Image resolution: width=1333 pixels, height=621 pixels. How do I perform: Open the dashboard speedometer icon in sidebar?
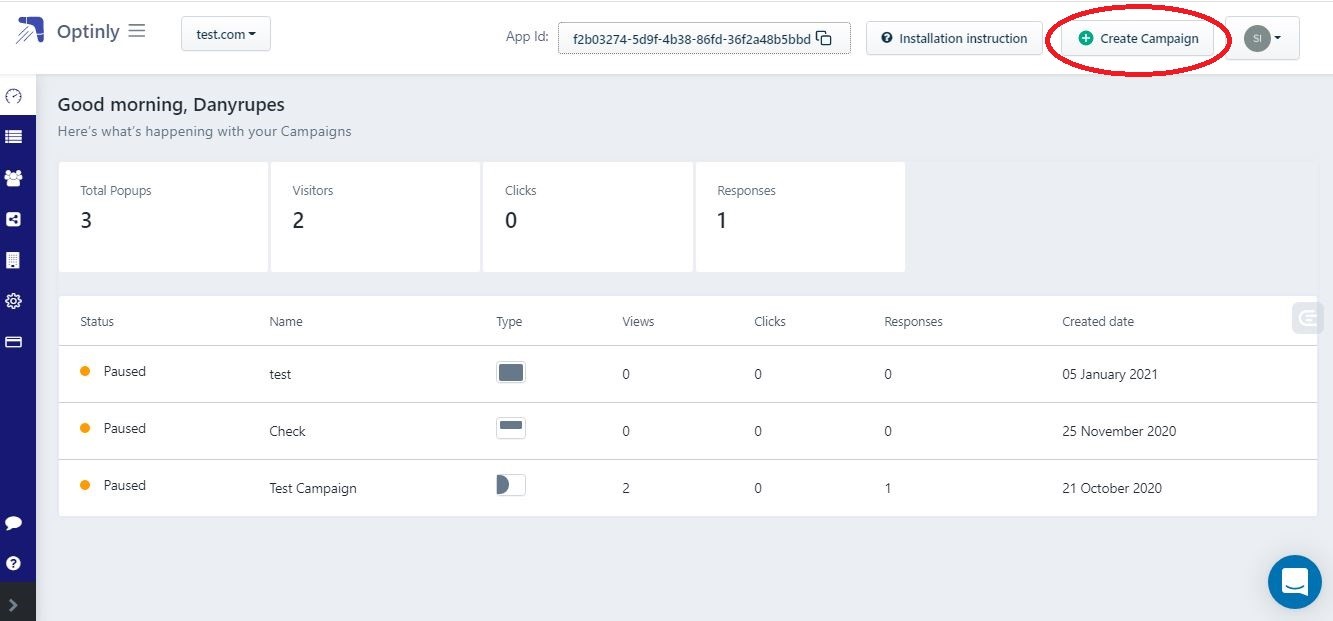tap(14, 97)
